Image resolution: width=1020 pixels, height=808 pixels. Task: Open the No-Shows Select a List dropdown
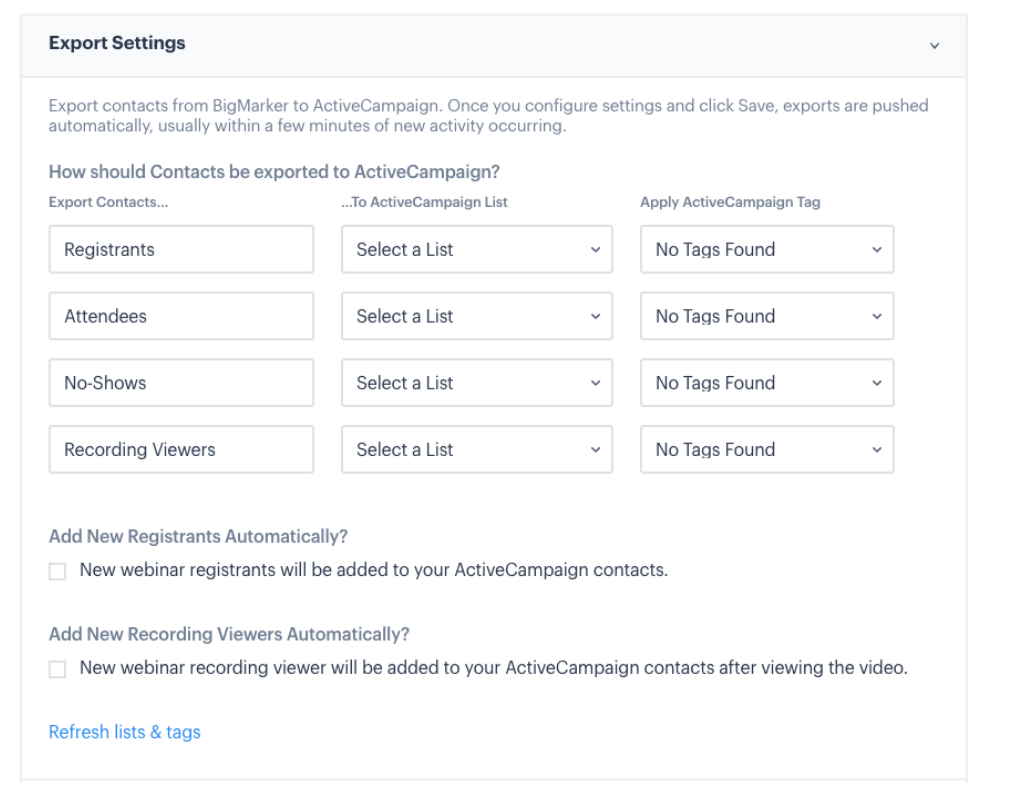(x=477, y=383)
